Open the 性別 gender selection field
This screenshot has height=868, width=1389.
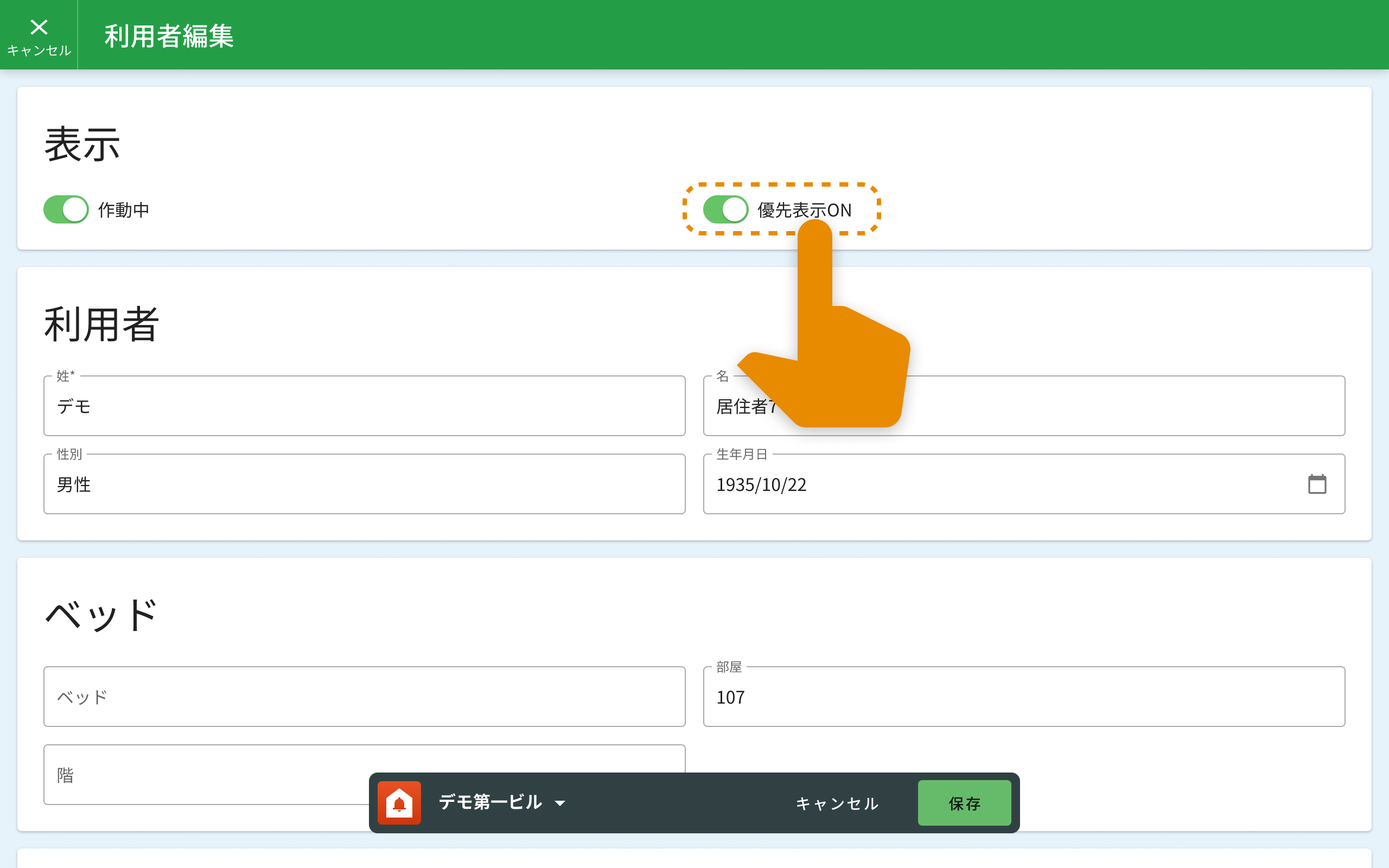(364, 484)
